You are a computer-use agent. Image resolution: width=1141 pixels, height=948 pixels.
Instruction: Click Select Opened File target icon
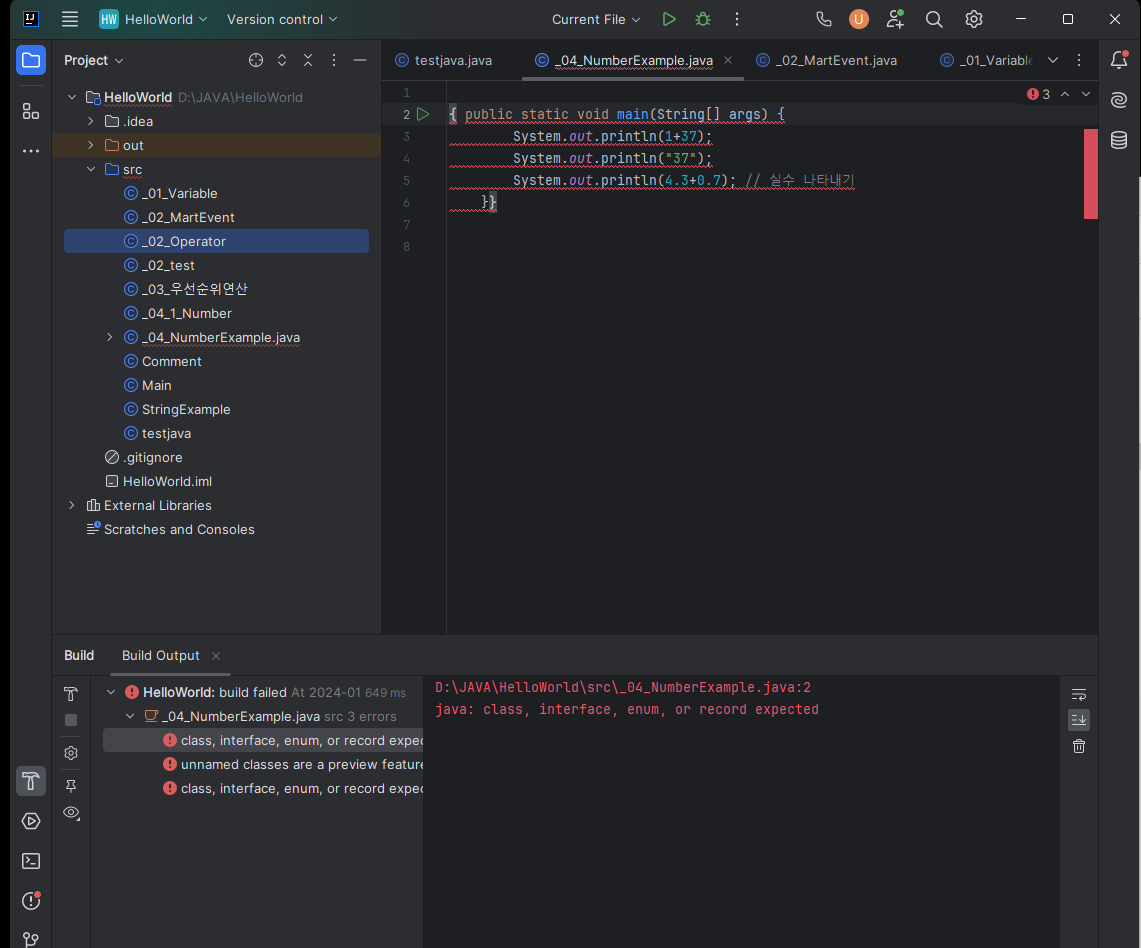(256, 60)
